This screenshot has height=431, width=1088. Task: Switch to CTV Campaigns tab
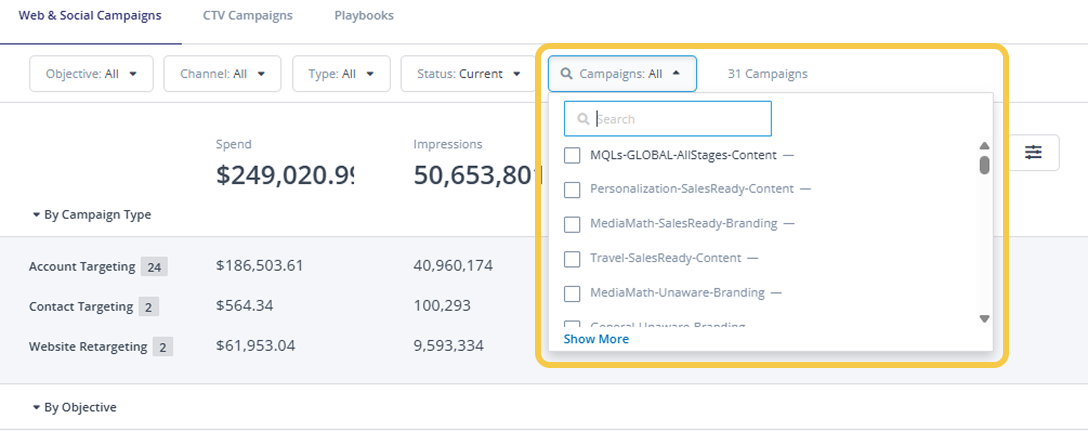(248, 15)
